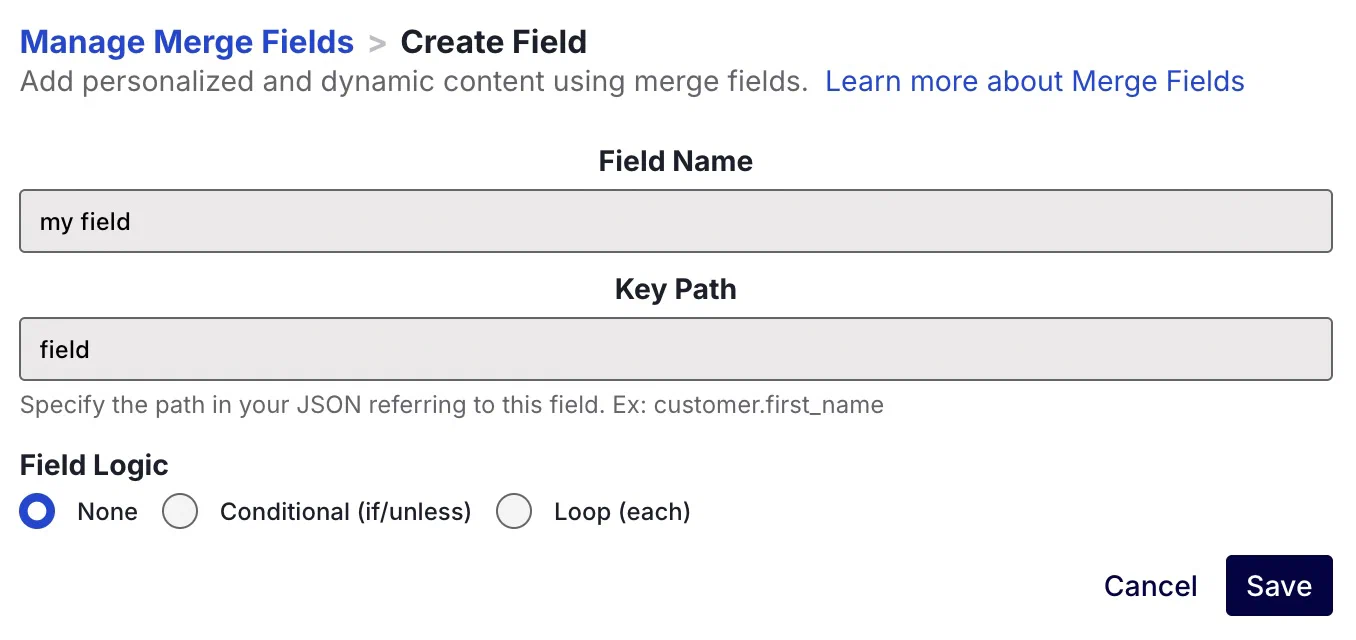
Task: Choose the Conditional (if/unless) radio circle
Action: [x=180, y=512]
